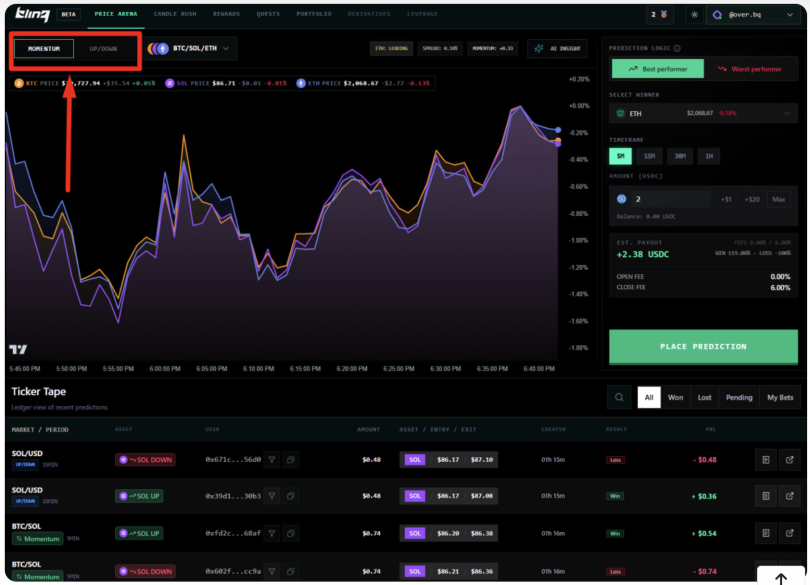Screen dimensions: 810x585
Task: Filter ticker tape by the Won tab
Action: point(675,397)
